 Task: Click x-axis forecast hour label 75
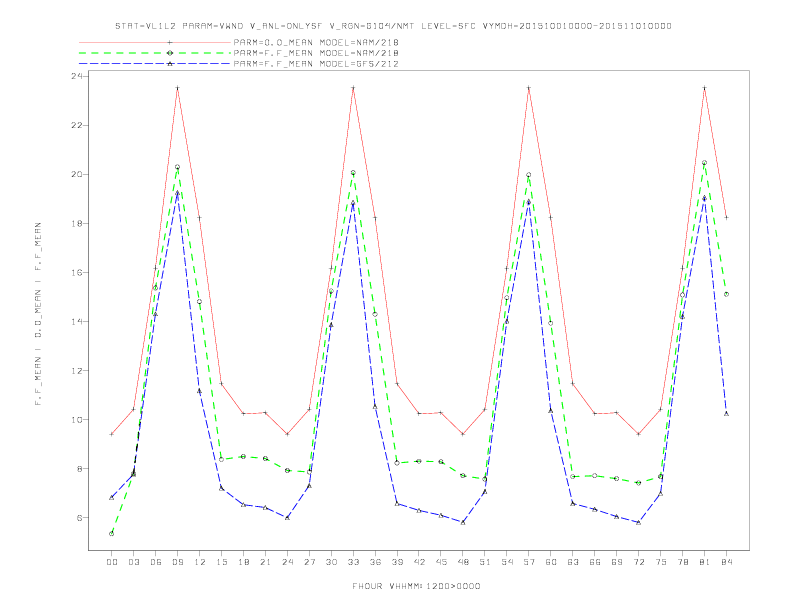point(661,562)
